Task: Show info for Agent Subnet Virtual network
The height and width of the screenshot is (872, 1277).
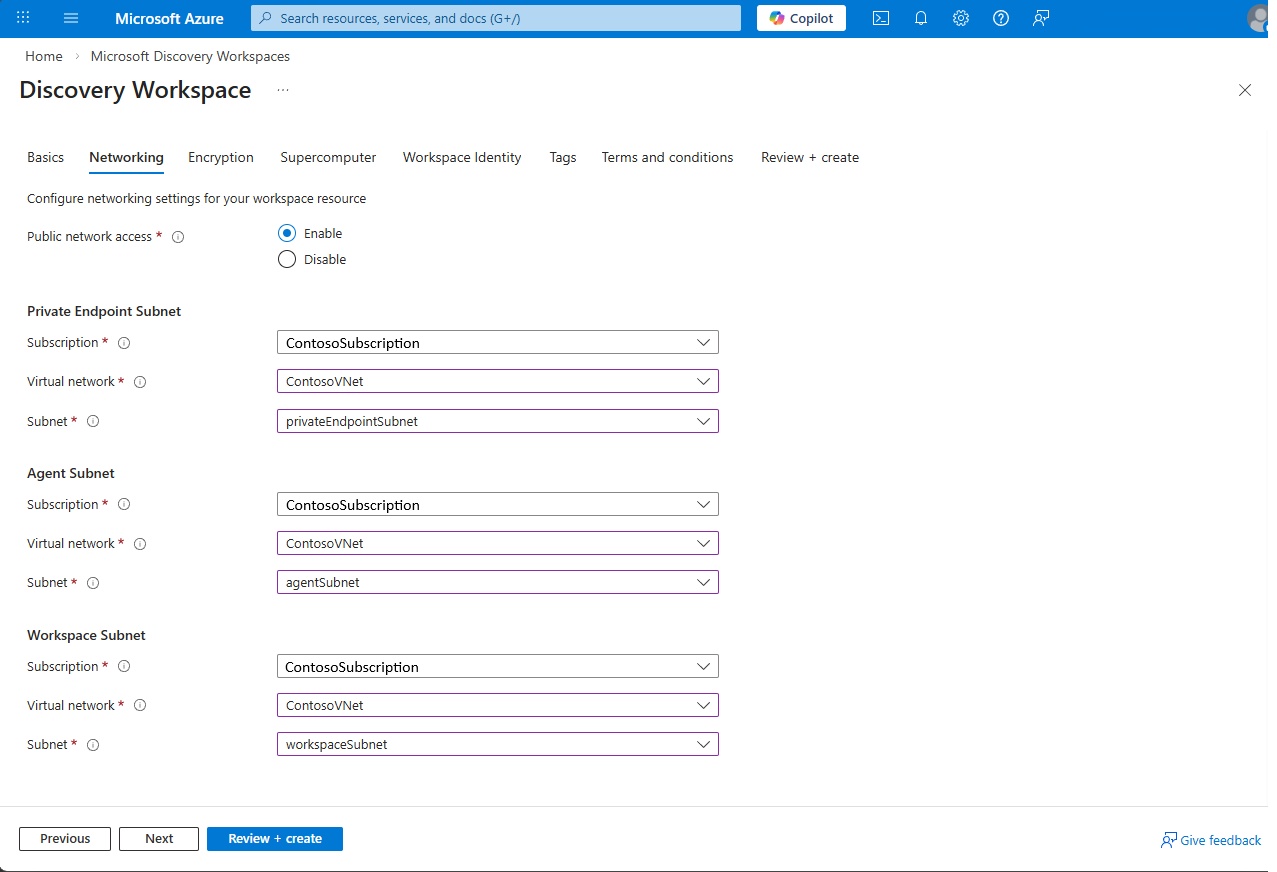Action: [140, 544]
